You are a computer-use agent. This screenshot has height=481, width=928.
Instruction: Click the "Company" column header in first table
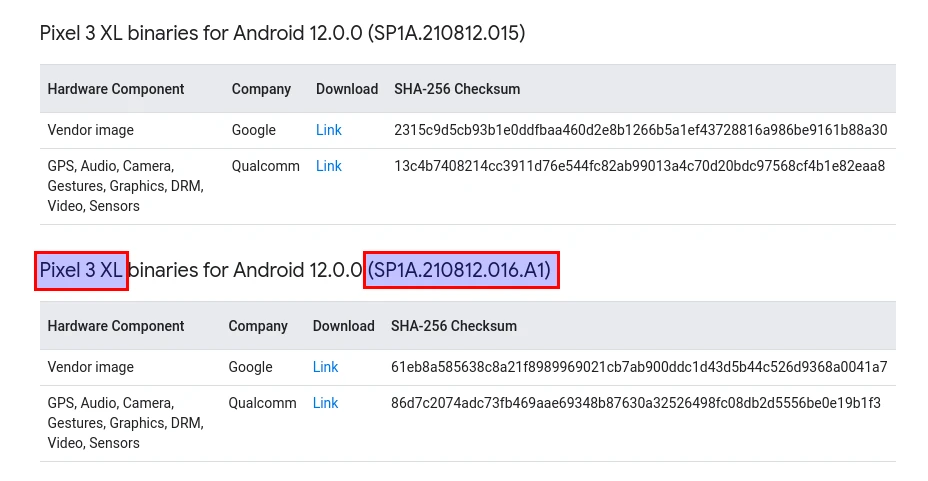[x=261, y=89]
